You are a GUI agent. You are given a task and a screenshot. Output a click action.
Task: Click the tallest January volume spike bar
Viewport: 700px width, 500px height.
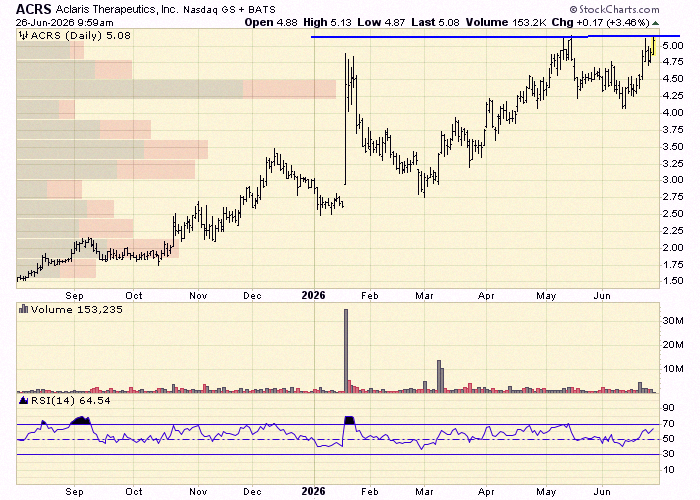pos(346,351)
